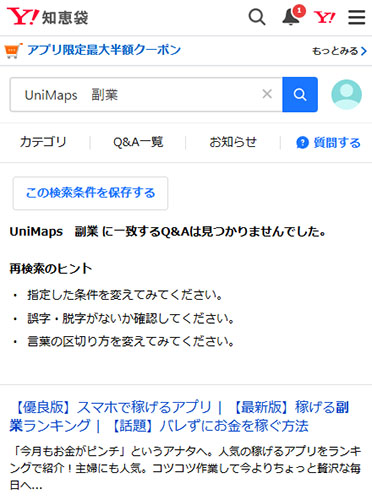Click もっとみる link

(339, 51)
